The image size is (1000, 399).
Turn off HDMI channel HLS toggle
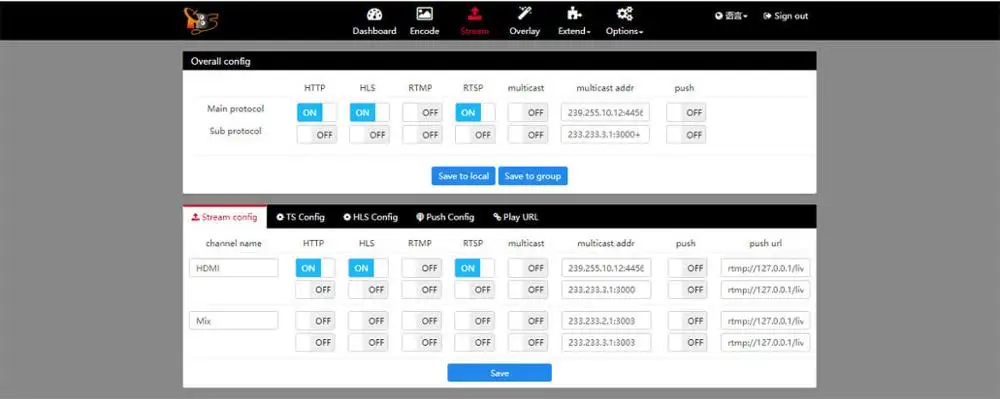coord(369,268)
